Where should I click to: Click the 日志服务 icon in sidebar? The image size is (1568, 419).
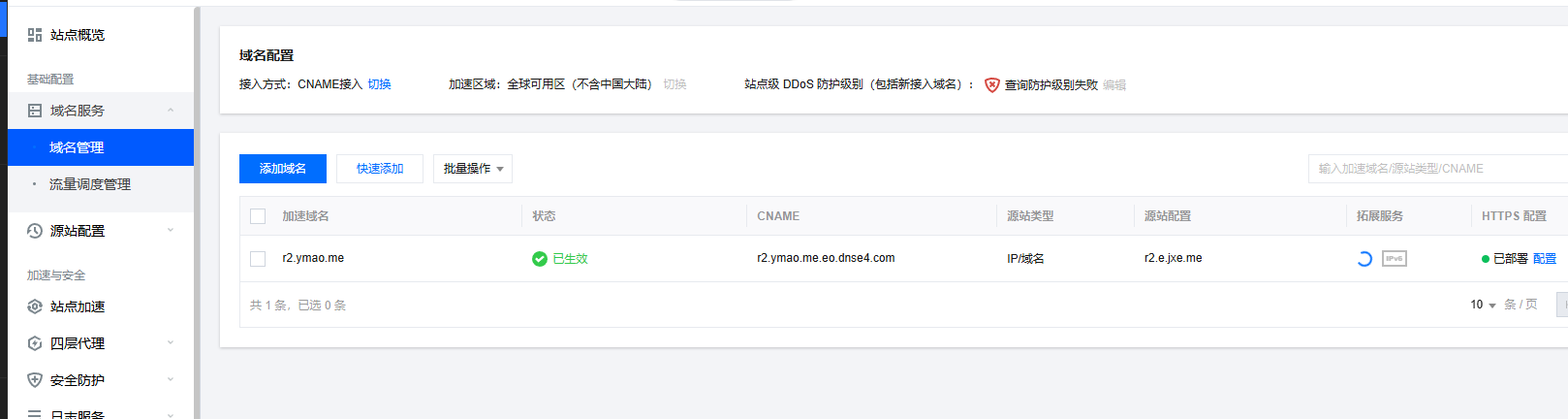(35, 414)
